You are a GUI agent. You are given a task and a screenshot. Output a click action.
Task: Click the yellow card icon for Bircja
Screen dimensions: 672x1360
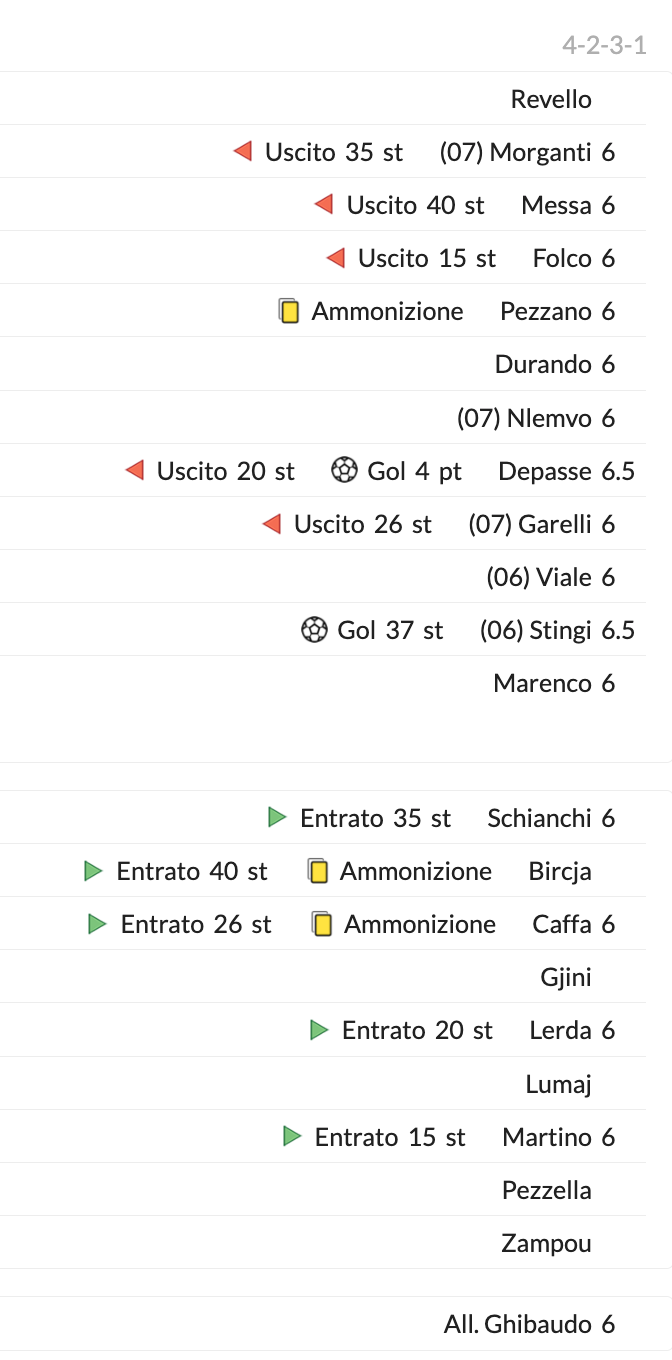(x=318, y=871)
